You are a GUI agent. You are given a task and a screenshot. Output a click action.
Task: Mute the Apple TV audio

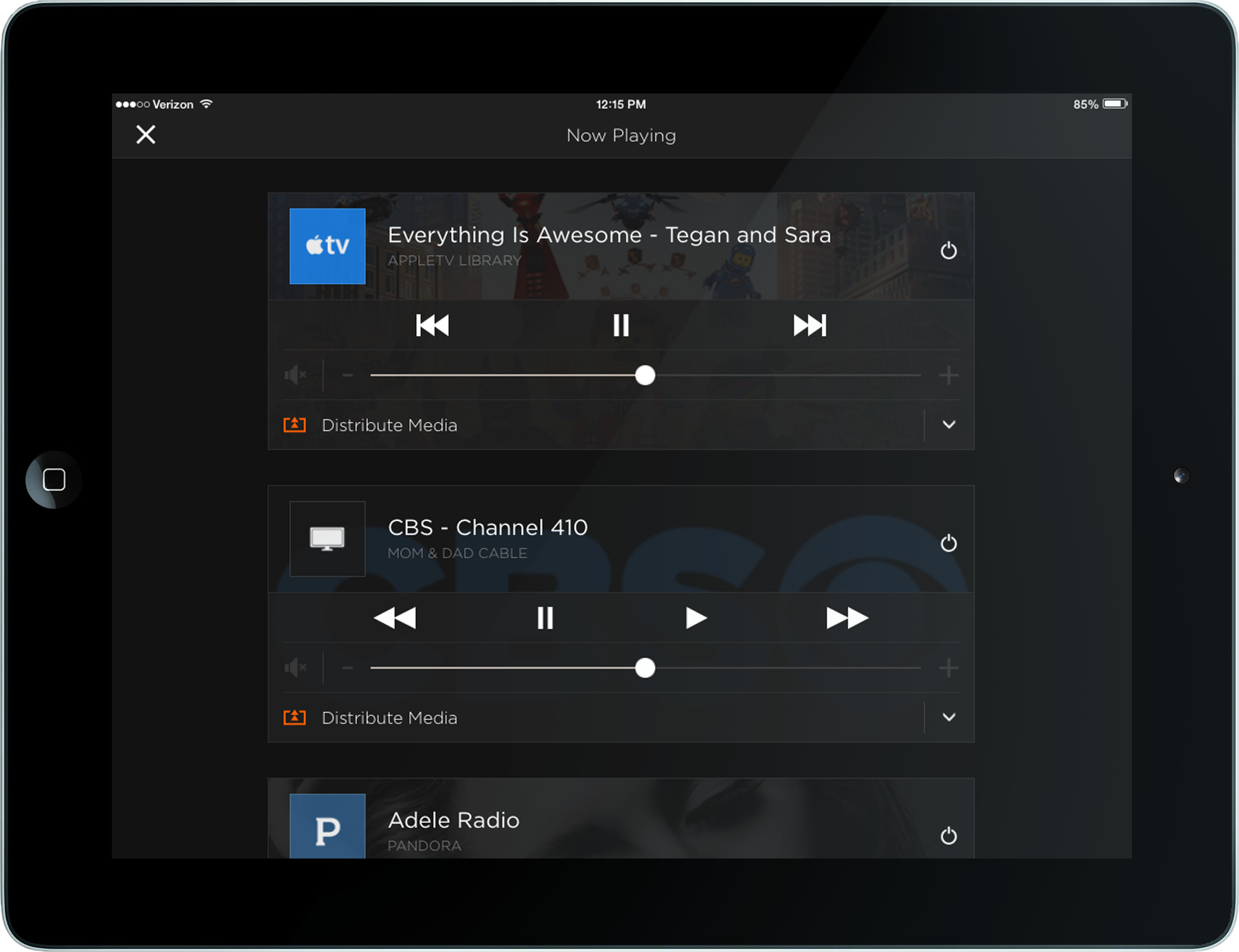pos(295,375)
